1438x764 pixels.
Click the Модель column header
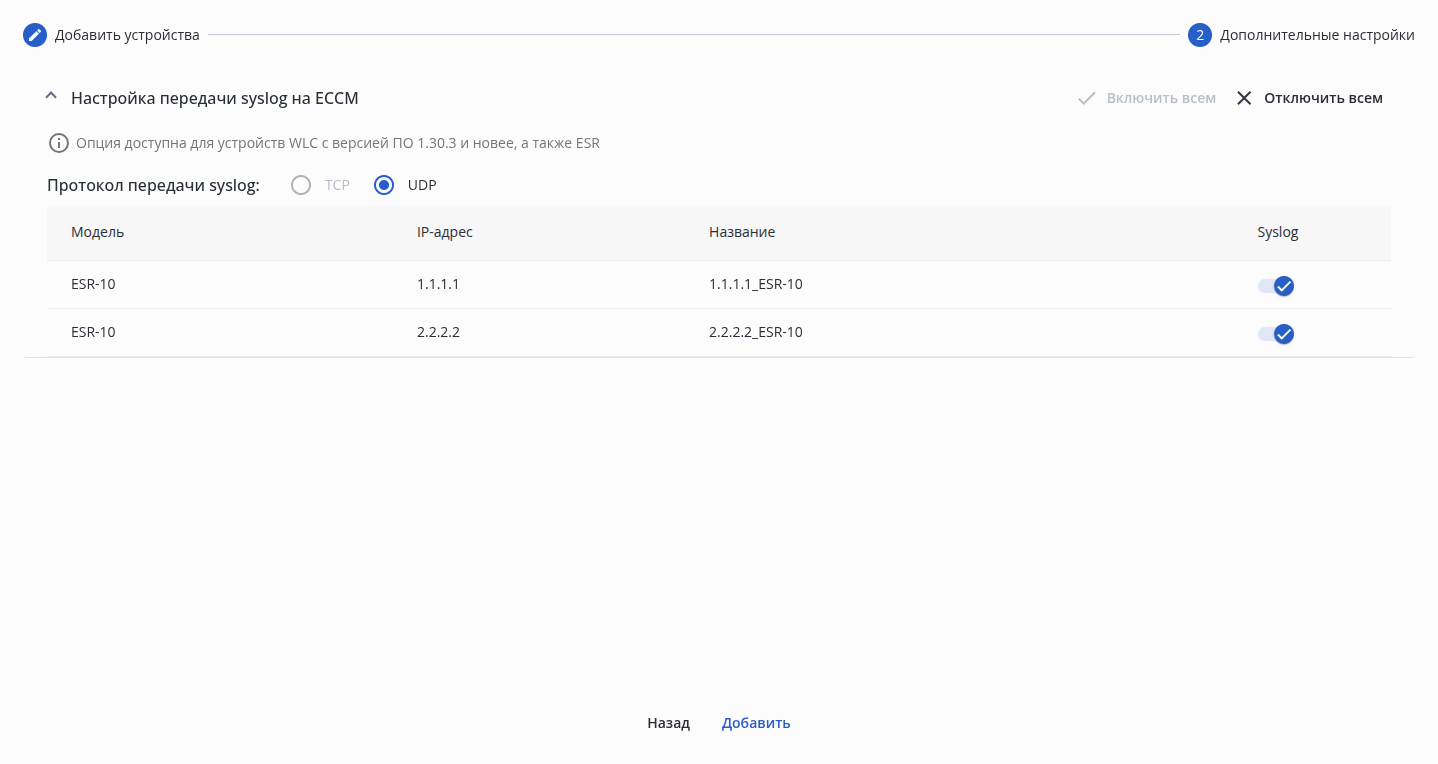[98, 232]
